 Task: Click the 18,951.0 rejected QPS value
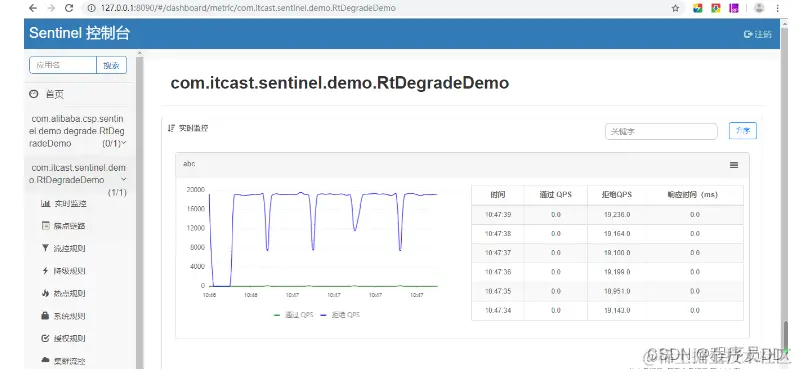pos(617,291)
